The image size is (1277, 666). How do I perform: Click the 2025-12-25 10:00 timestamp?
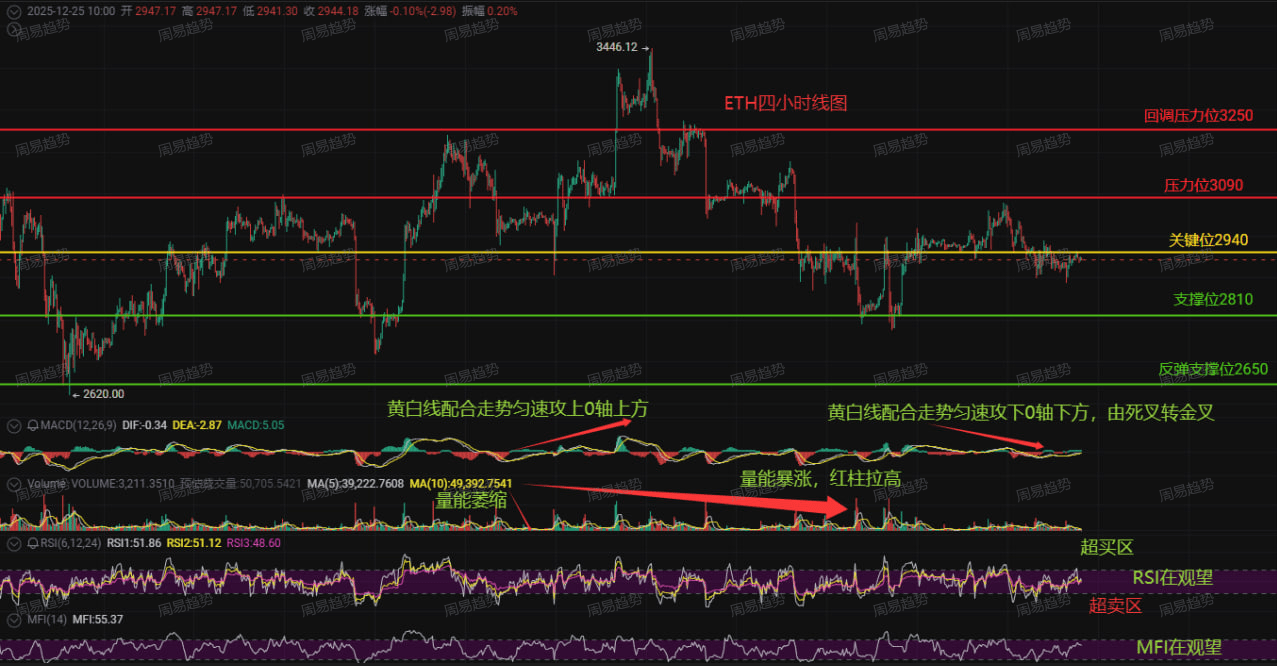70,10
